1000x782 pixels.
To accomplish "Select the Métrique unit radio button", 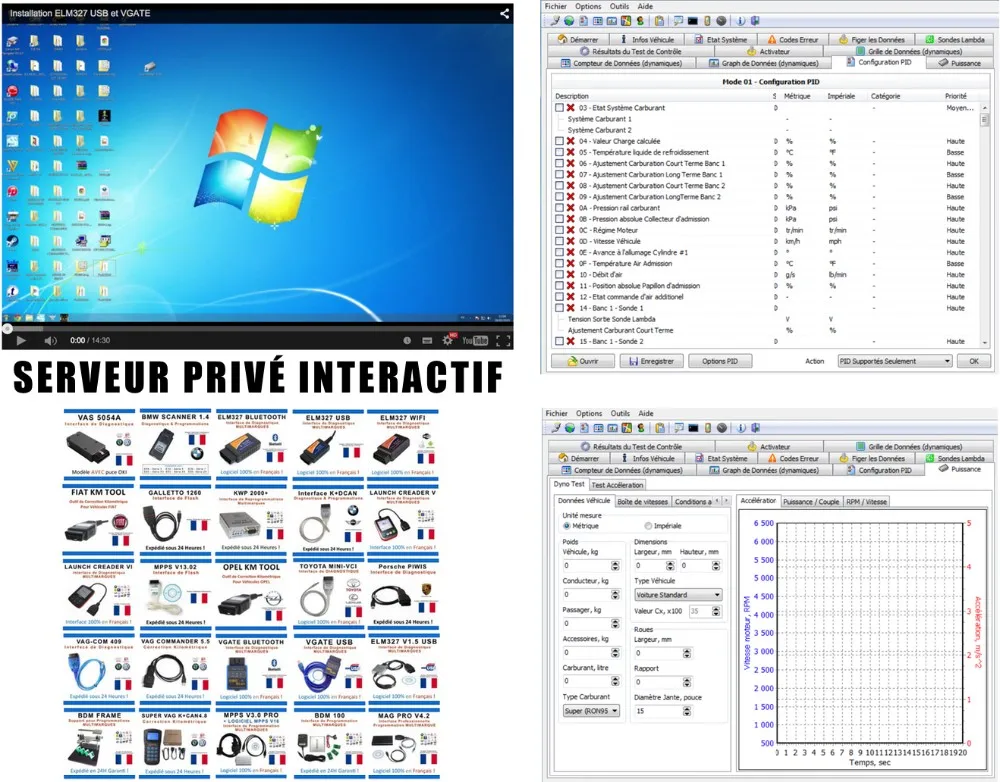I will [x=566, y=526].
